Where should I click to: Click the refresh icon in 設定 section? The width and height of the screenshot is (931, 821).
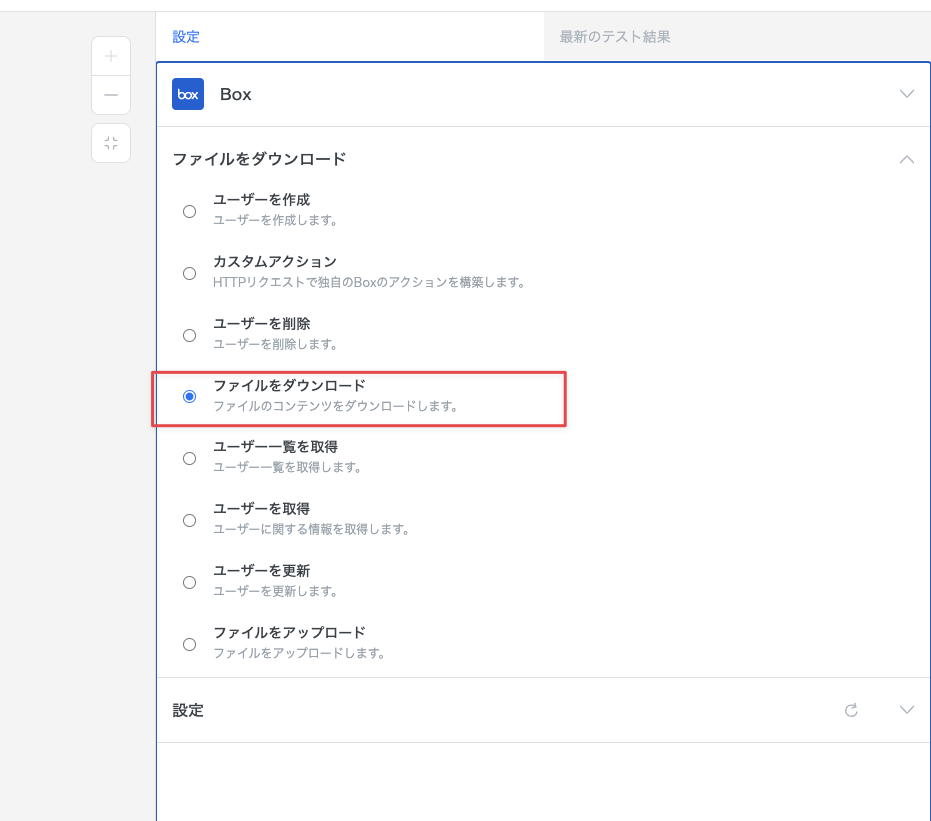(851, 710)
